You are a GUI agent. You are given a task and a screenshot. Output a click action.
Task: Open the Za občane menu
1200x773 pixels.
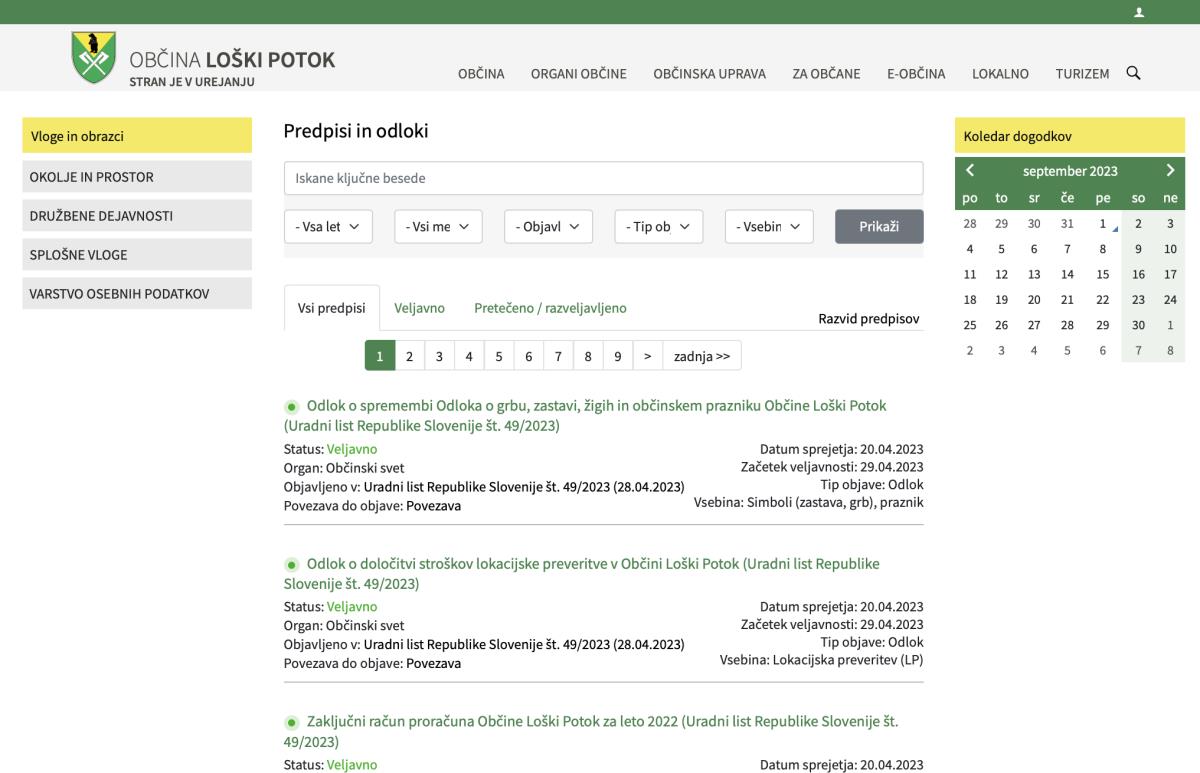pos(826,73)
